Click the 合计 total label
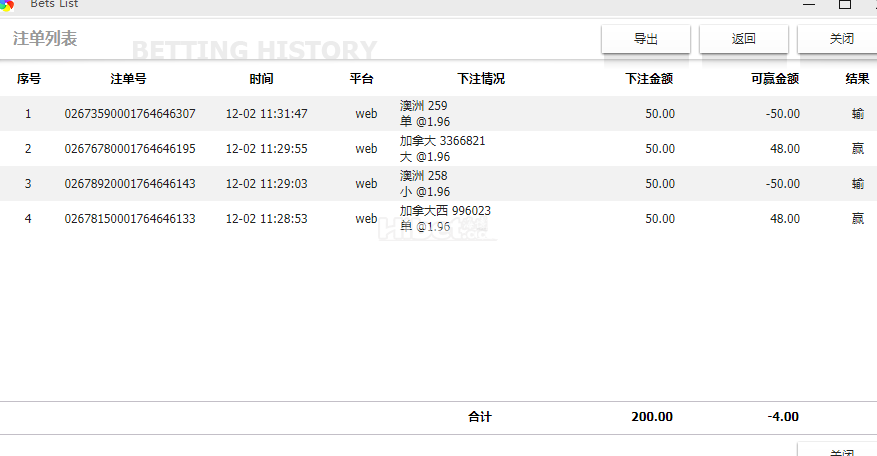Screen dimensions: 877x456 point(480,417)
